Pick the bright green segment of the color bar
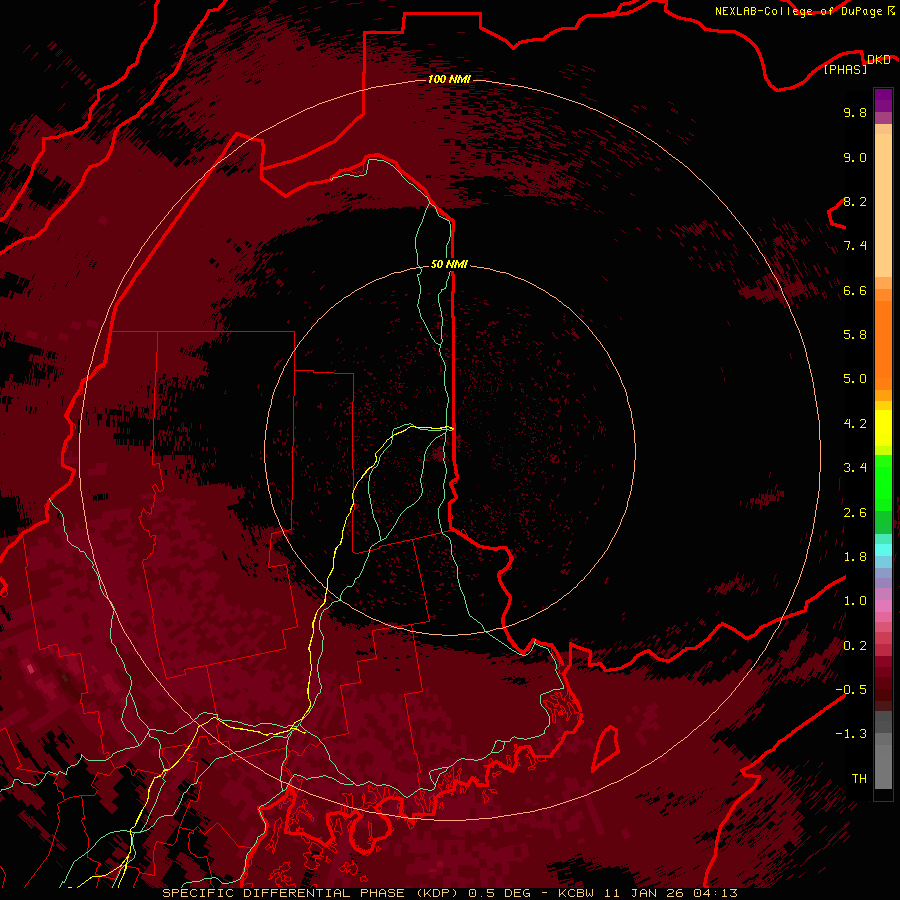This screenshot has height=900, width=900. [x=883, y=481]
